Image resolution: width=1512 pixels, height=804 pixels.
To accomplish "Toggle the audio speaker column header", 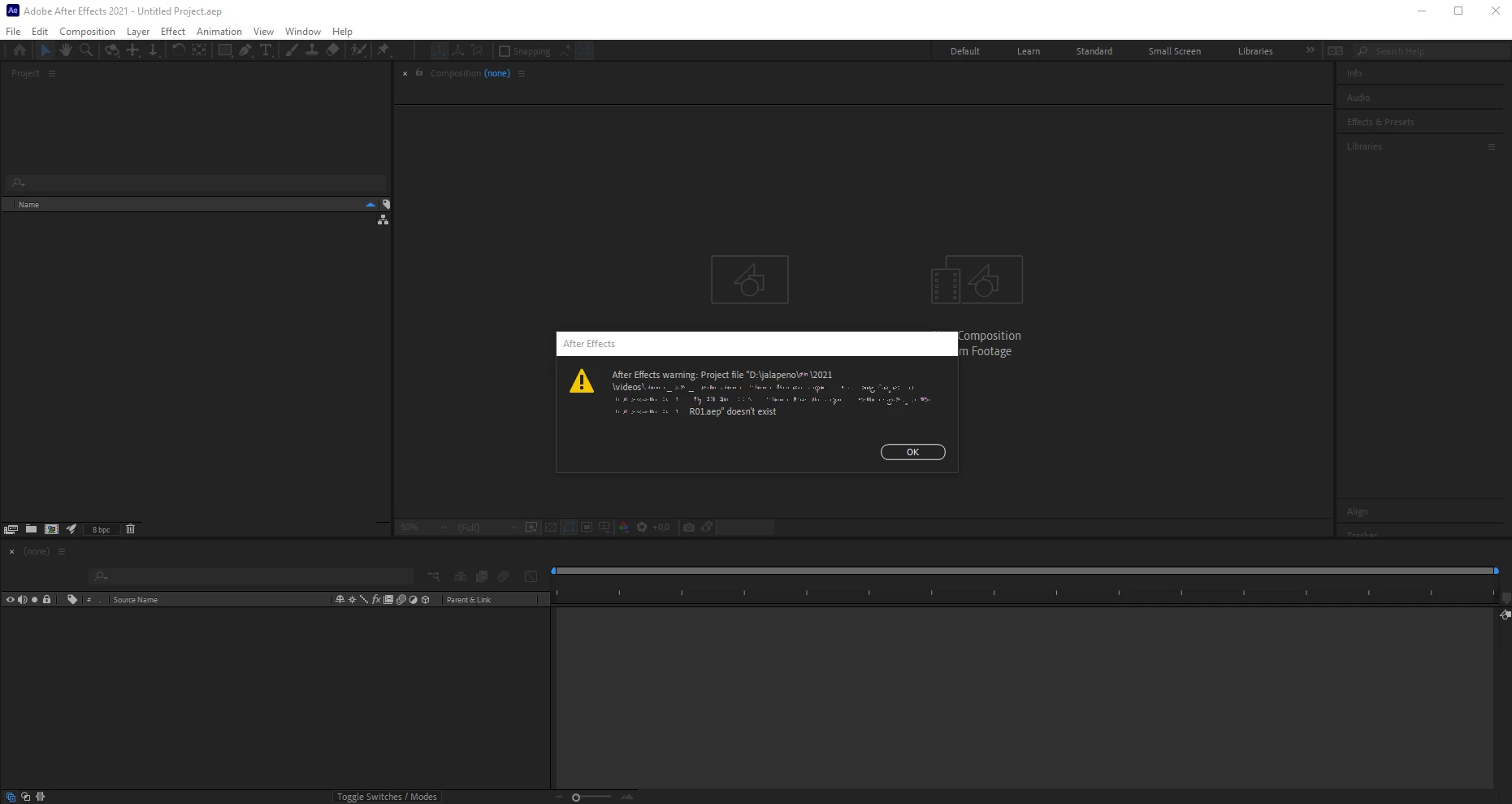I will (23, 600).
